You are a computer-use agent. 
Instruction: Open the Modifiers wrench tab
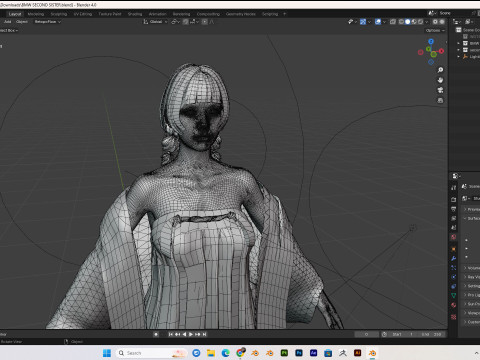[x=454, y=258]
